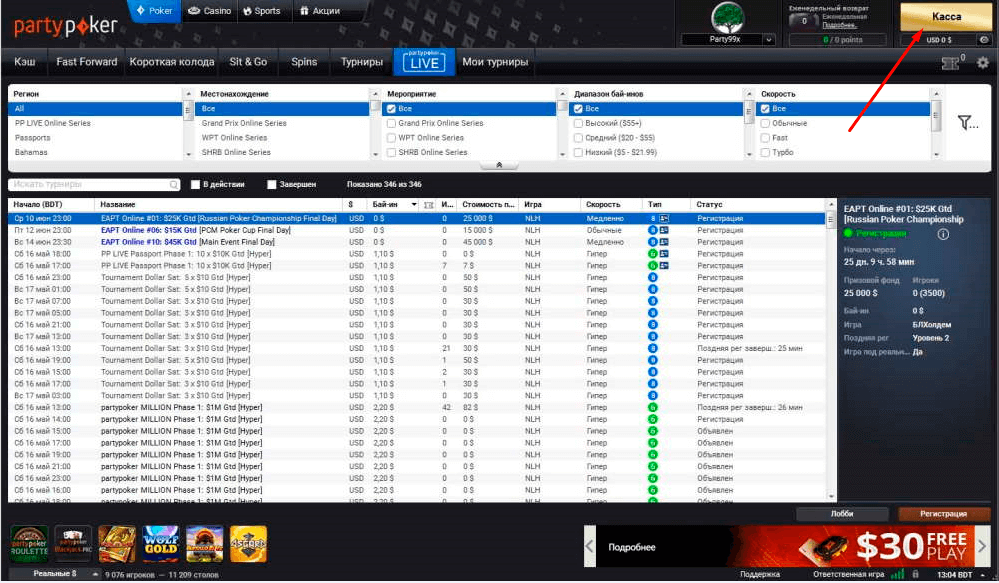Launch the Blackjack Pro game icon
The image size is (999, 583).
click(x=73, y=543)
